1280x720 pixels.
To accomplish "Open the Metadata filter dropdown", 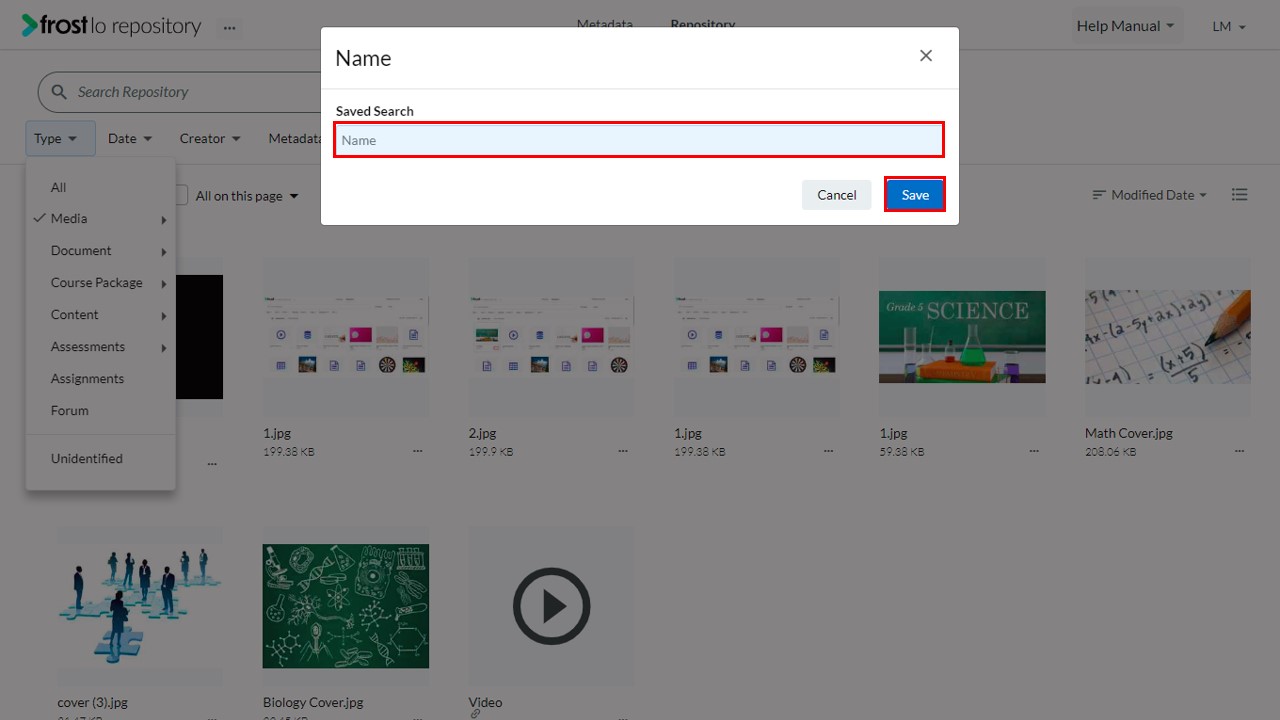I will point(294,139).
